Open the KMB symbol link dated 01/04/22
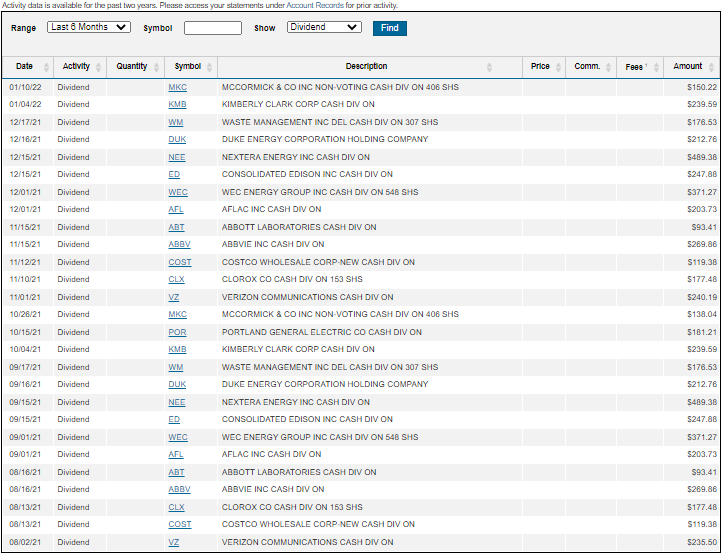The height and width of the screenshot is (555, 723). [x=177, y=104]
